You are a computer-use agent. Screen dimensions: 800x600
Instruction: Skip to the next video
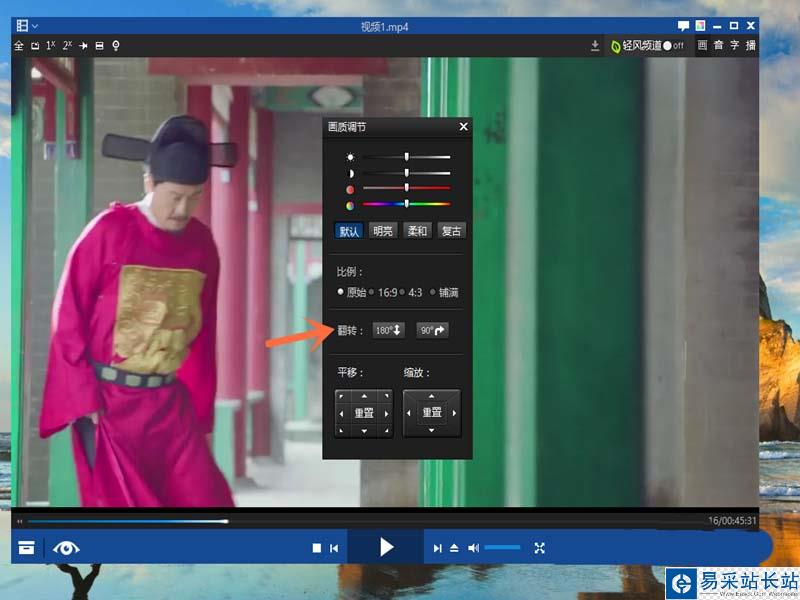coord(437,548)
